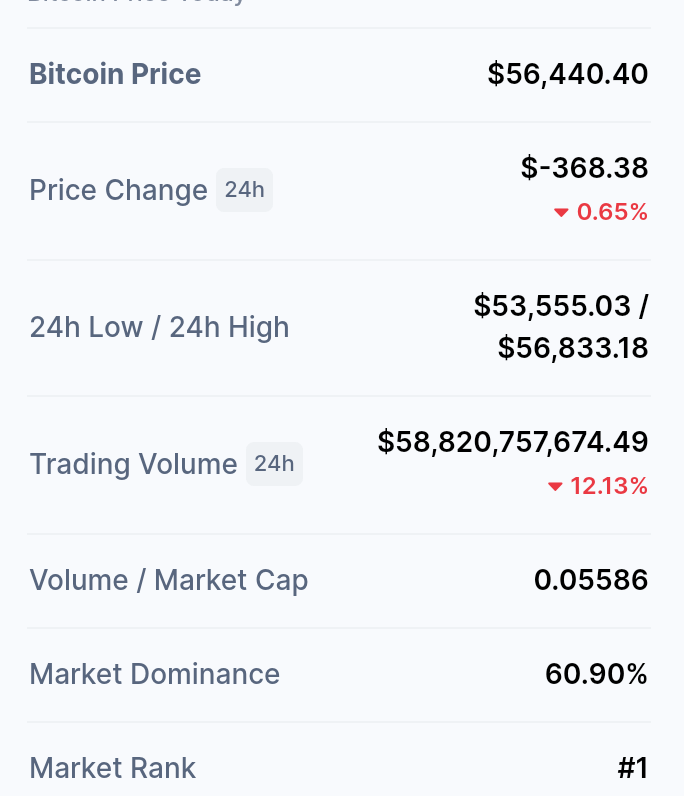The image size is (684, 796).
Task: Click the $58,820,757,674.49 volume value
Action: 513,442
